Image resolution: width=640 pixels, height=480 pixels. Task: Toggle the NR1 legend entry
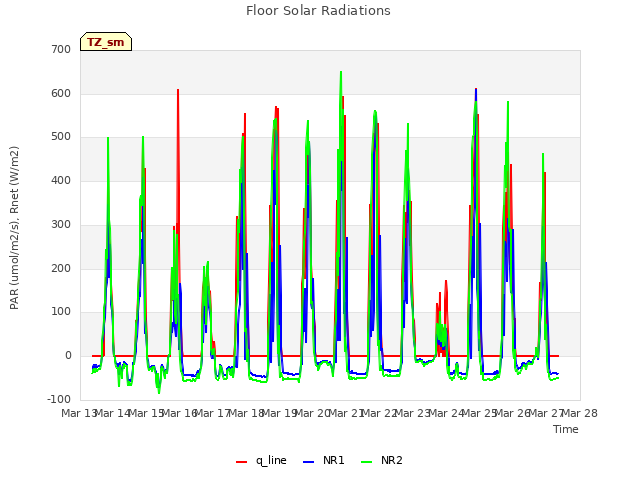click(324, 460)
